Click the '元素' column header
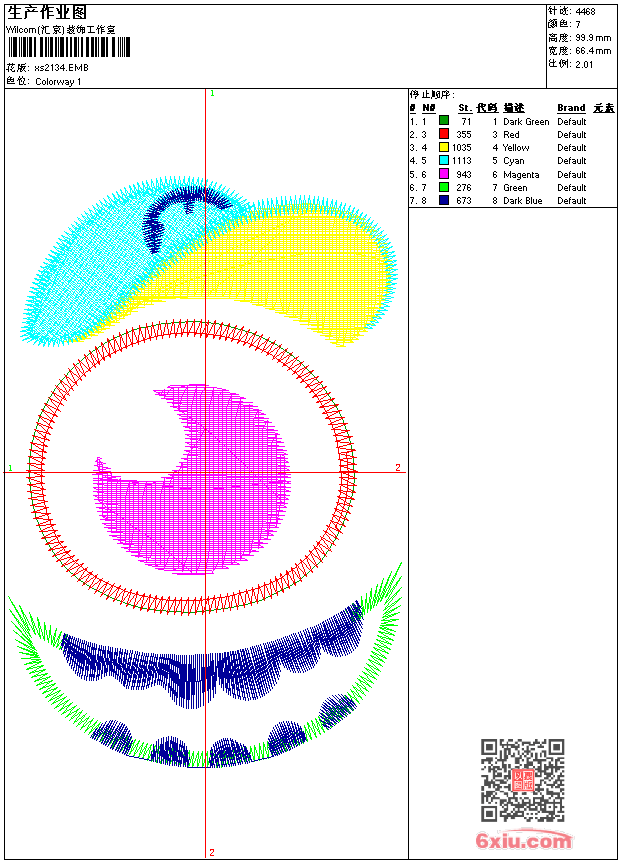The height and width of the screenshot is (860, 620). pos(604,108)
